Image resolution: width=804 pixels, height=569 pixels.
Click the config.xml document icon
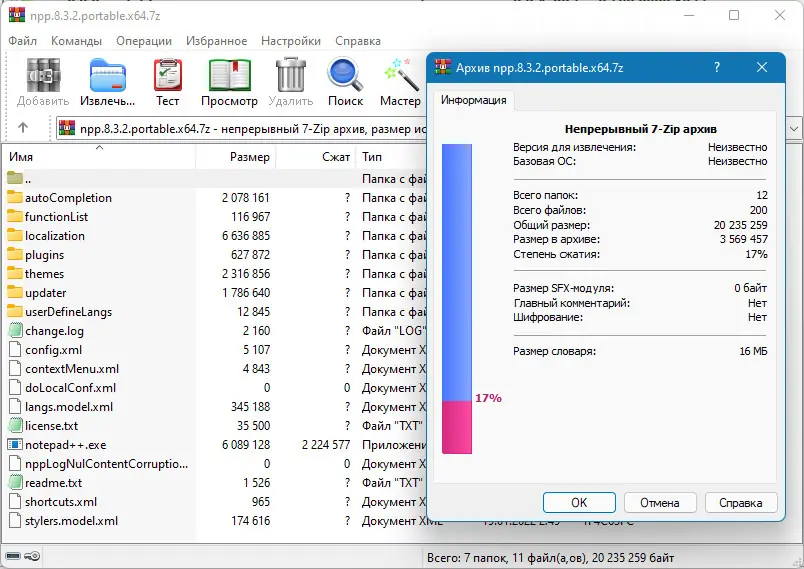click(15, 350)
